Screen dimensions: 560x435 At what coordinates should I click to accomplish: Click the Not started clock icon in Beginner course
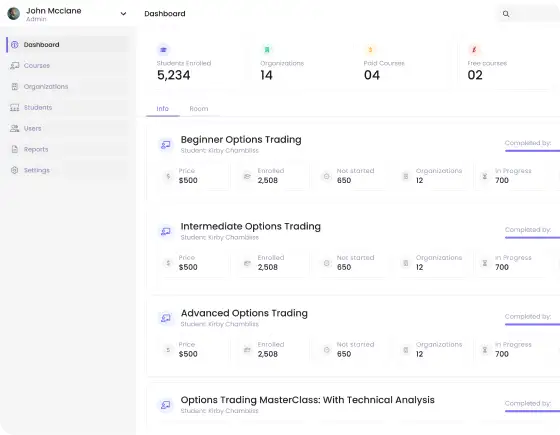point(326,176)
